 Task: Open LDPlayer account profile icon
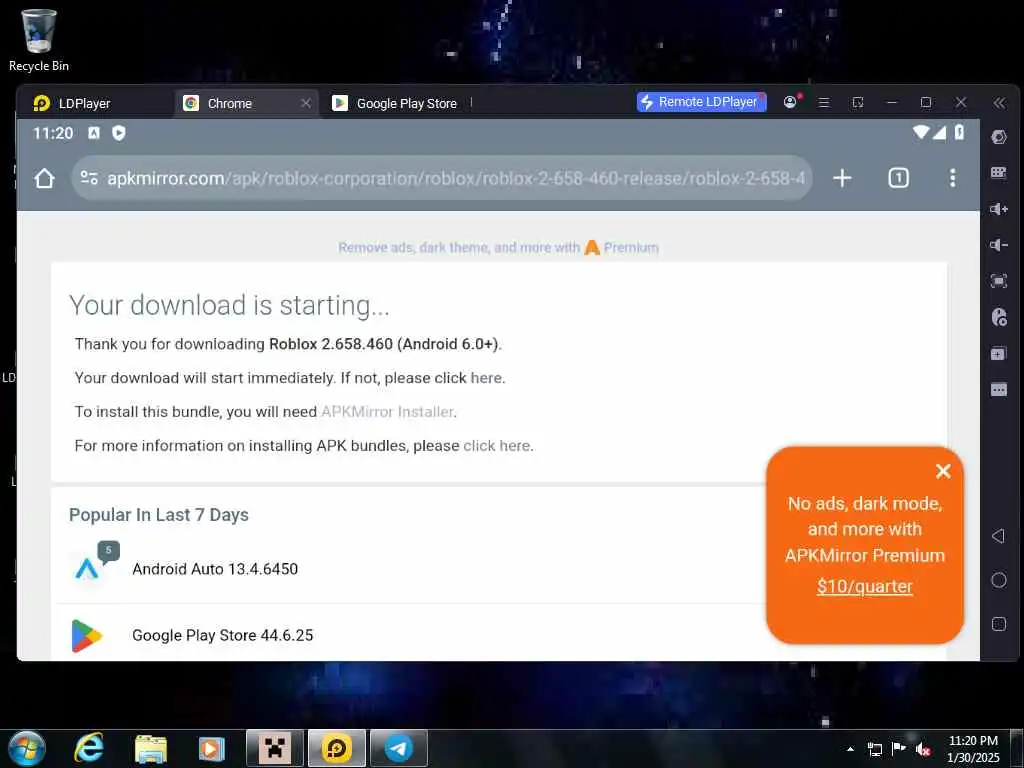[x=790, y=102]
